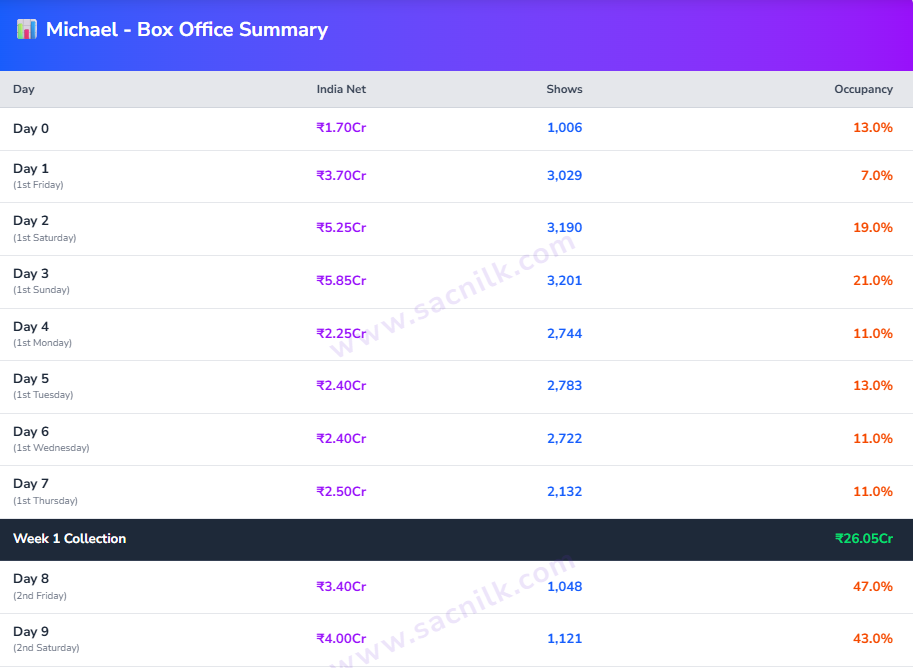913x668 pixels.
Task: Click the 47.0% occupancy value
Action: point(873,586)
